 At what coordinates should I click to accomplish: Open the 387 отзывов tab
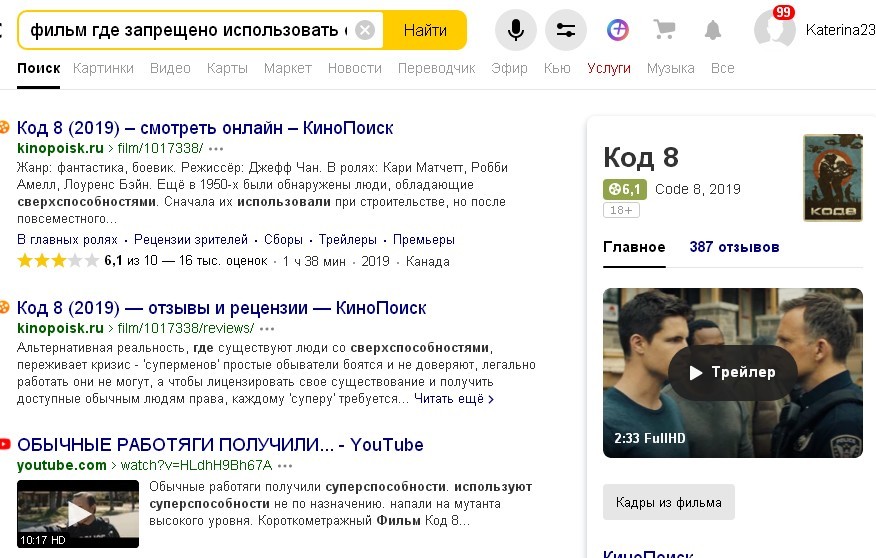734,247
